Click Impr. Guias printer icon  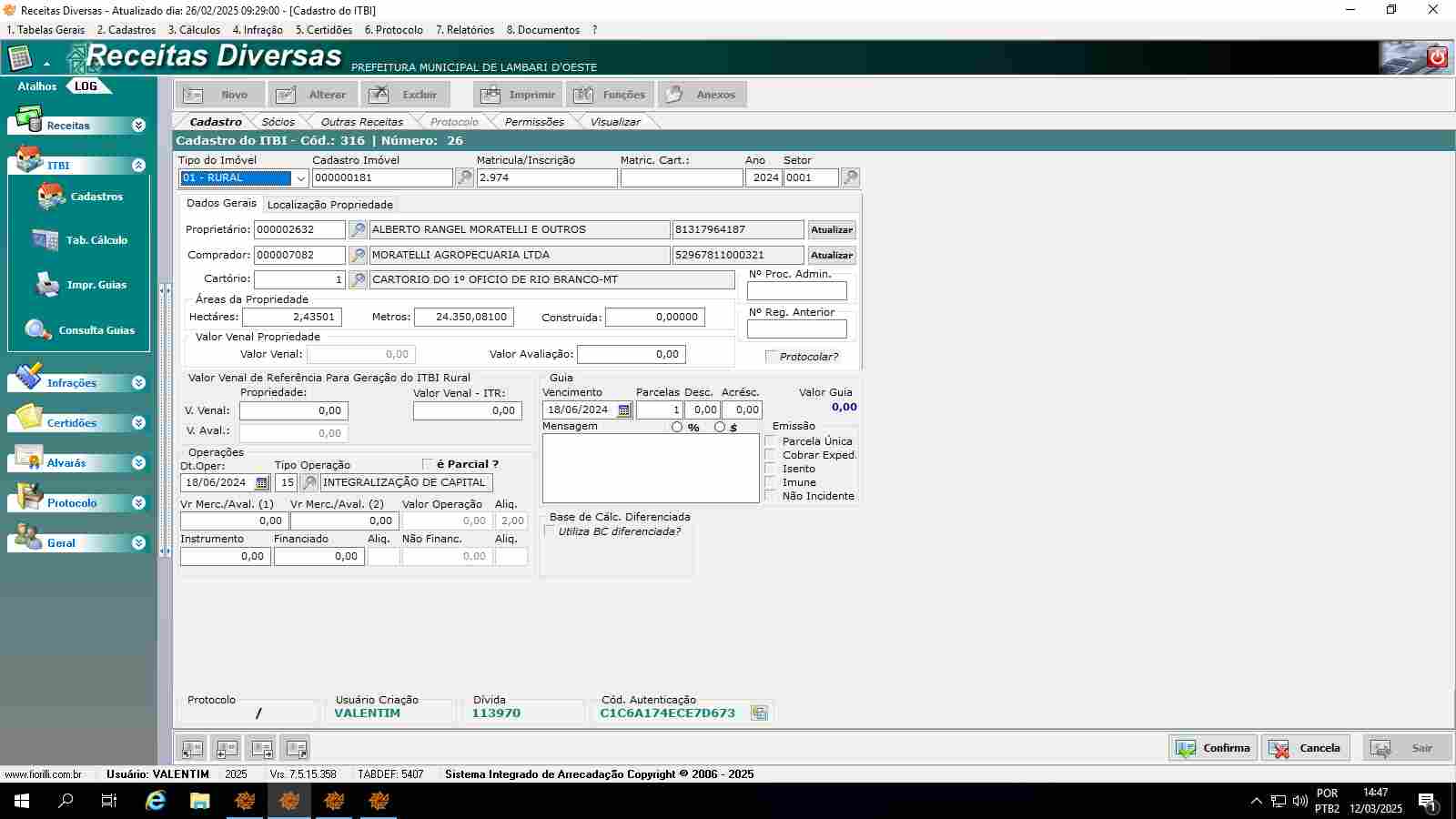pos(47,285)
